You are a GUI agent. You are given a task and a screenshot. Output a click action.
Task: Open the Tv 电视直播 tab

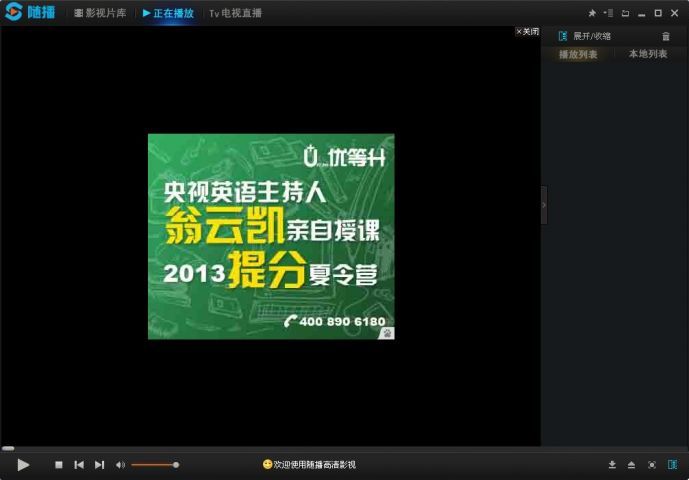click(235, 13)
